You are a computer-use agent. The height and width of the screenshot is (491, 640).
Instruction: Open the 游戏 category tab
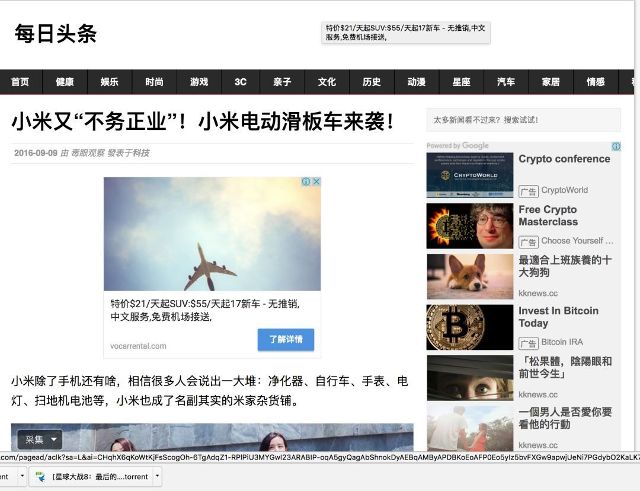pyautogui.click(x=199, y=82)
